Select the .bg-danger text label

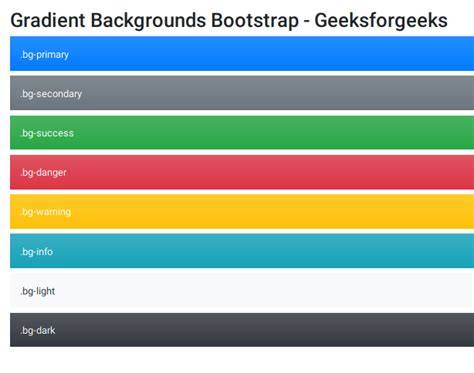click(x=43, y=173)
